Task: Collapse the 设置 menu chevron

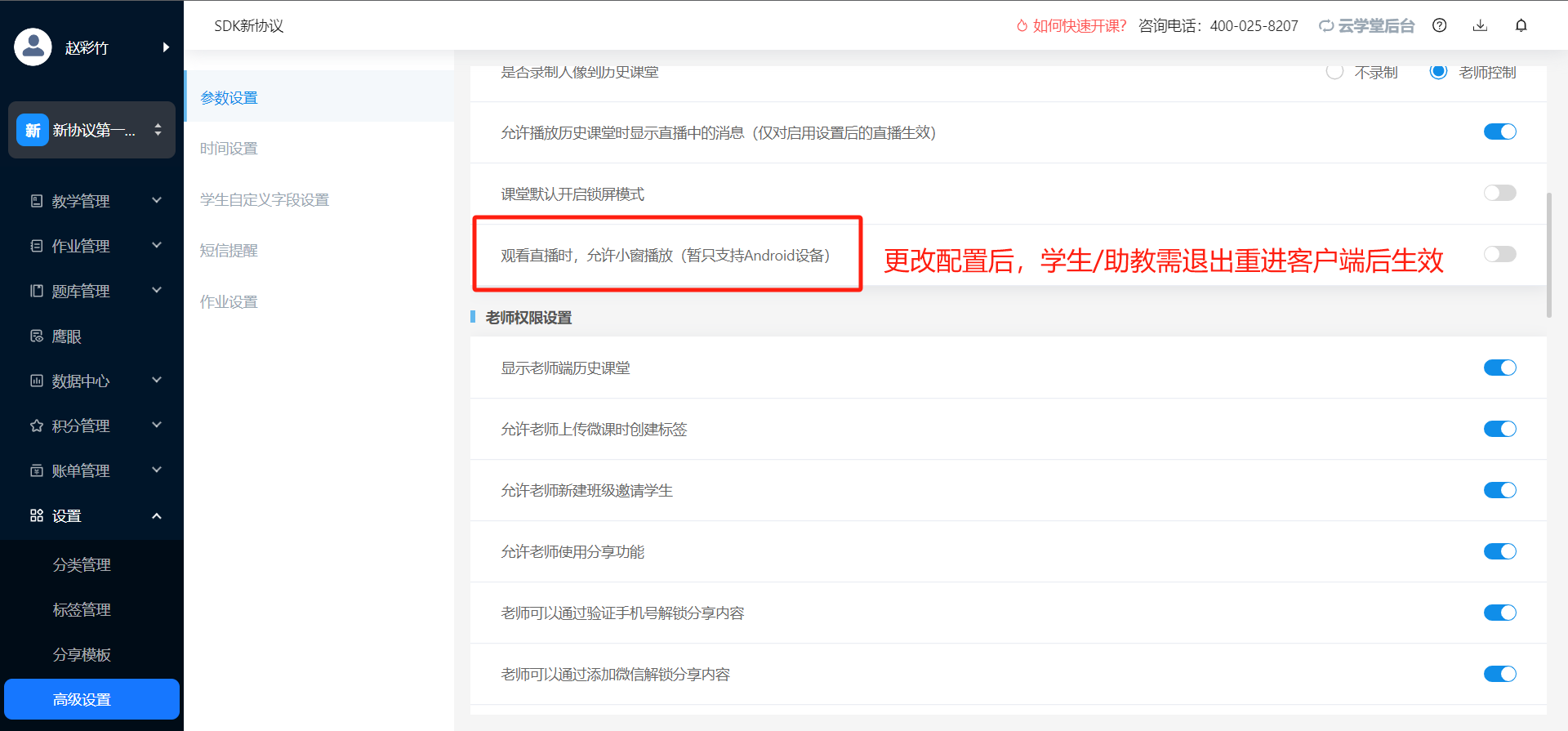Action: click(157, 515)
